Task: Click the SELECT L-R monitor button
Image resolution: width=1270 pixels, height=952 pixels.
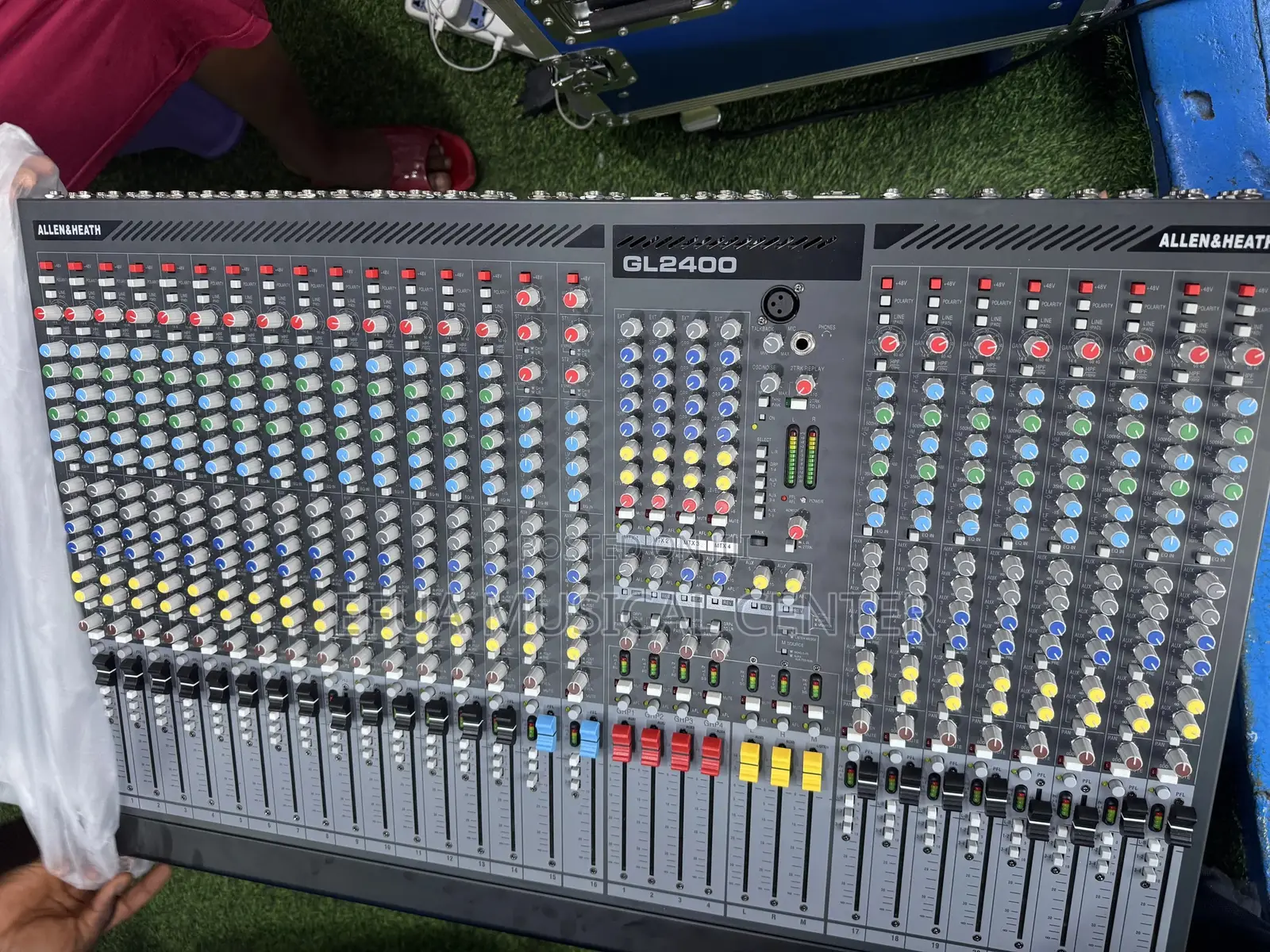Action: (761, 451)
